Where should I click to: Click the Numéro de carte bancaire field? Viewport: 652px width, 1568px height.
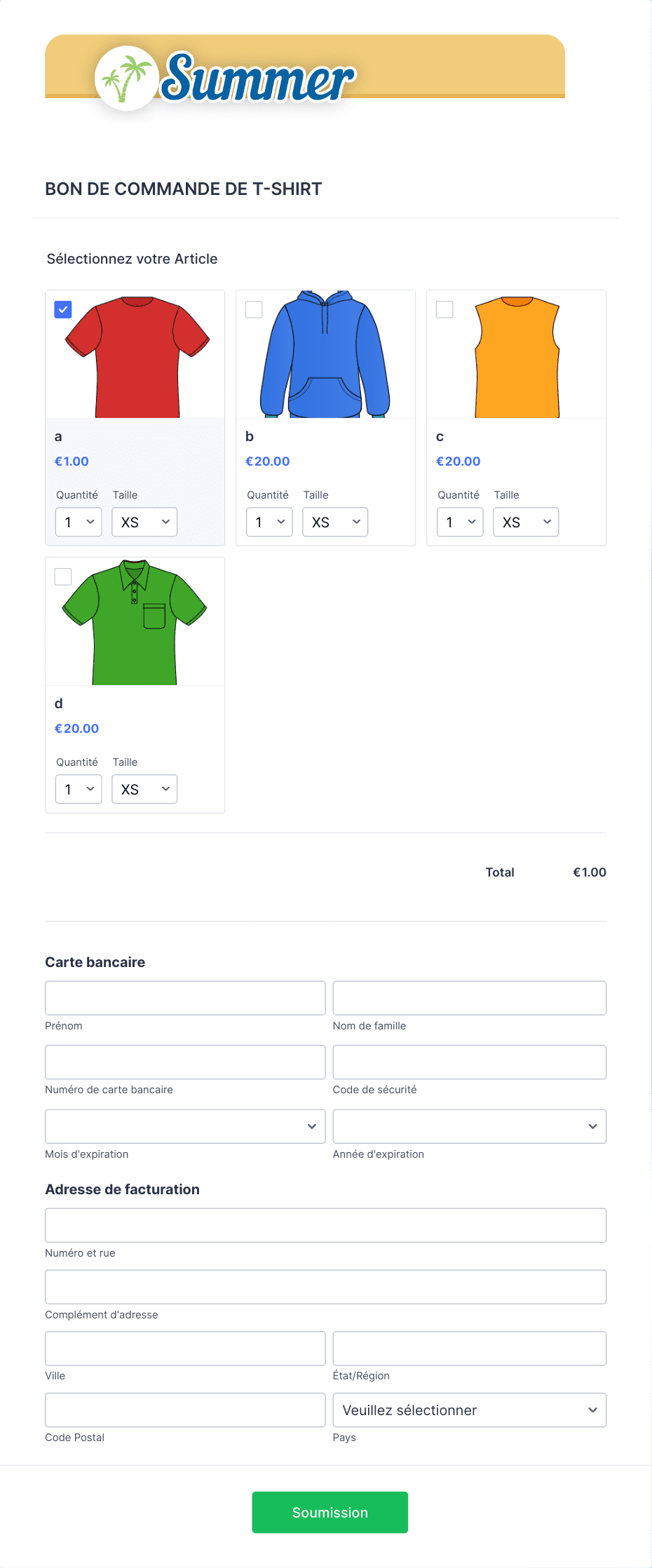pyautogui.click(x=185, y=1062)
